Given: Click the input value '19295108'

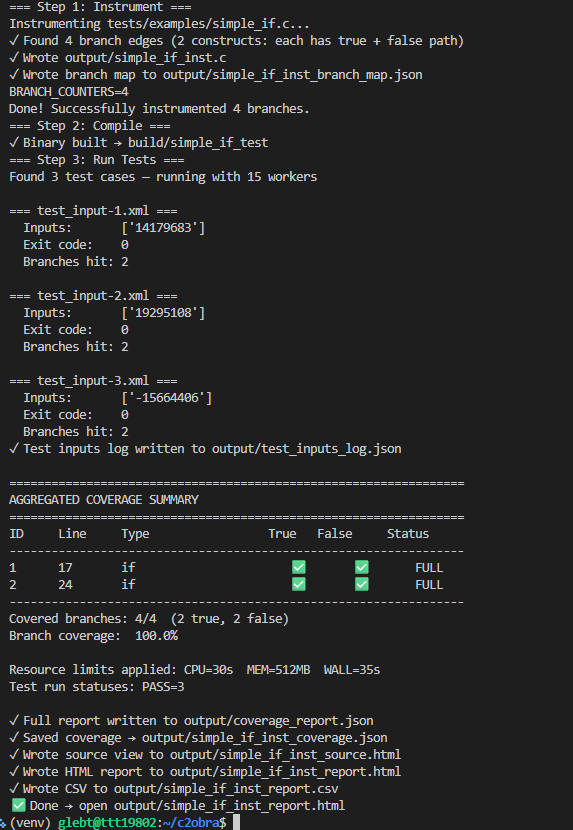Looking at the screenshot, I should coord(163,312).
